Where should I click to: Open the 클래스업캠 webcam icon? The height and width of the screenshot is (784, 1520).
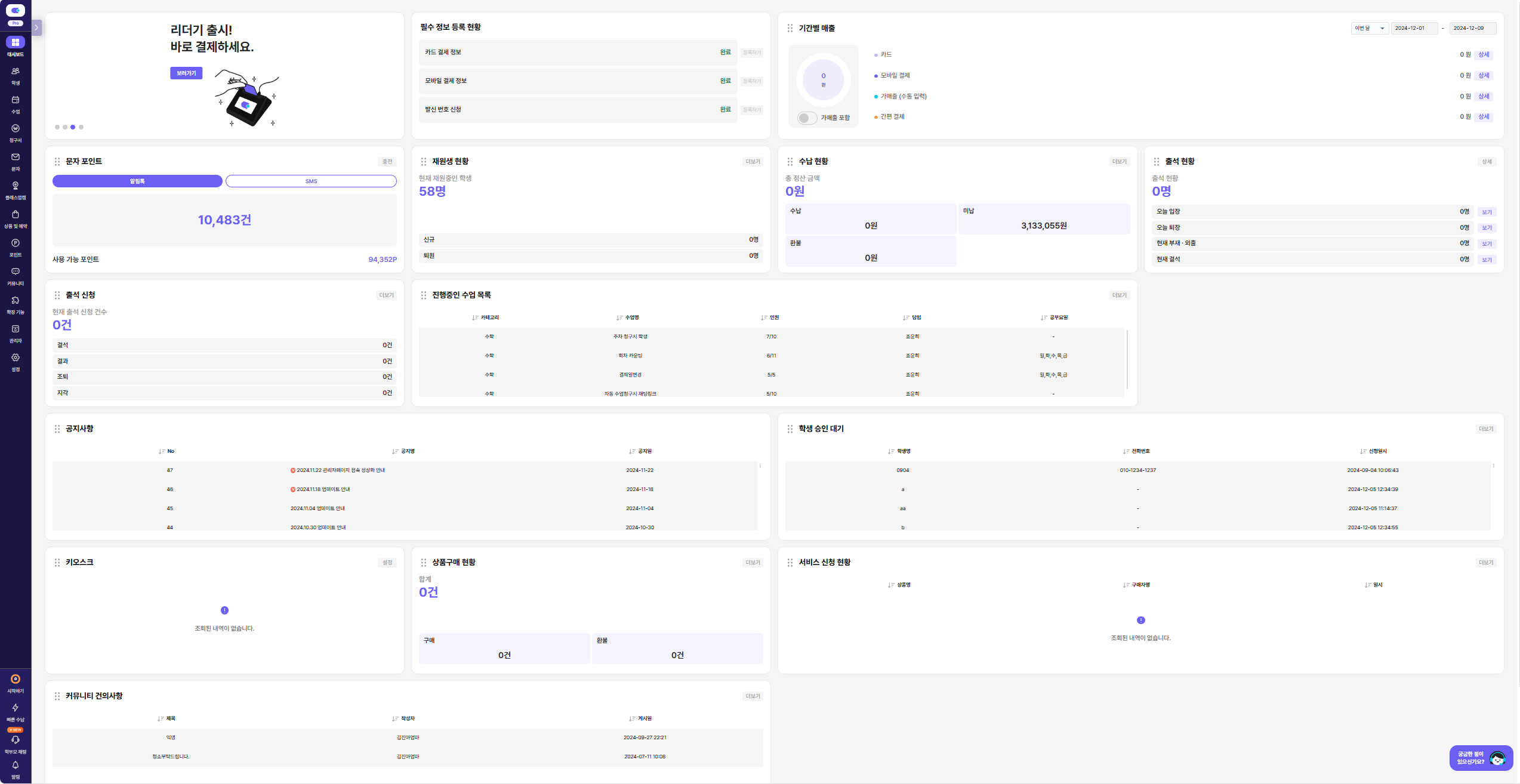click(16, 186)
